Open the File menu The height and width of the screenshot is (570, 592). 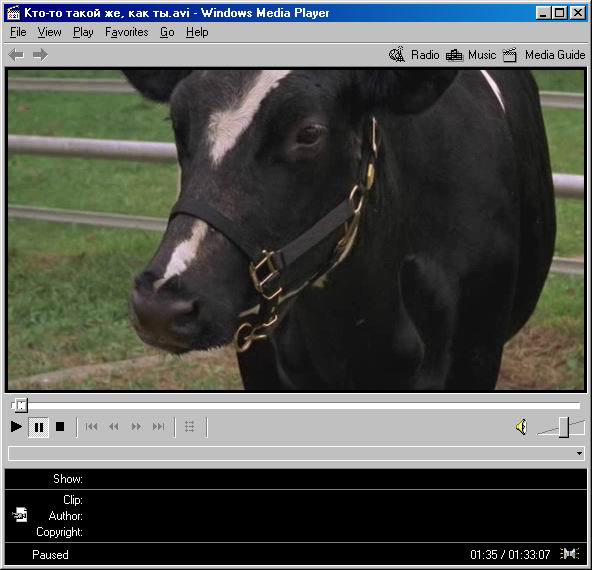(18, 32)
